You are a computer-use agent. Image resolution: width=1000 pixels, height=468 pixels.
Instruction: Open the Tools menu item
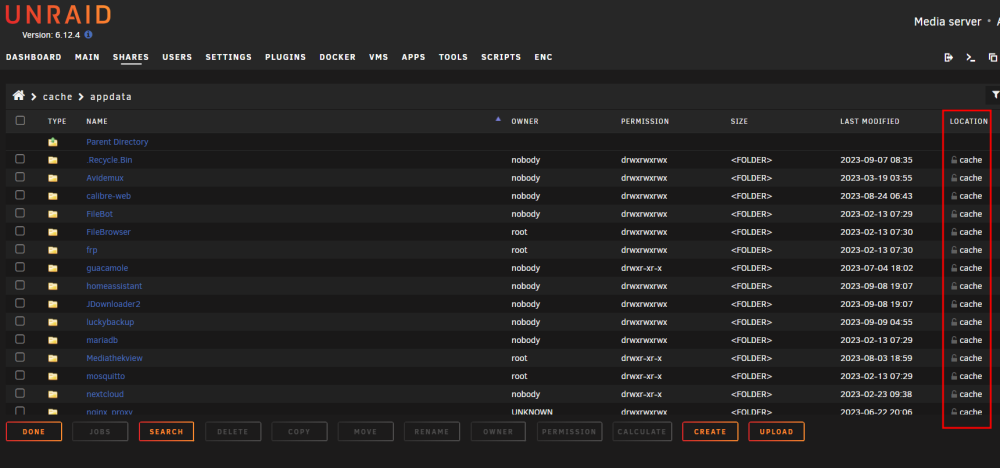pyautogui.click(x=453, y=57)
